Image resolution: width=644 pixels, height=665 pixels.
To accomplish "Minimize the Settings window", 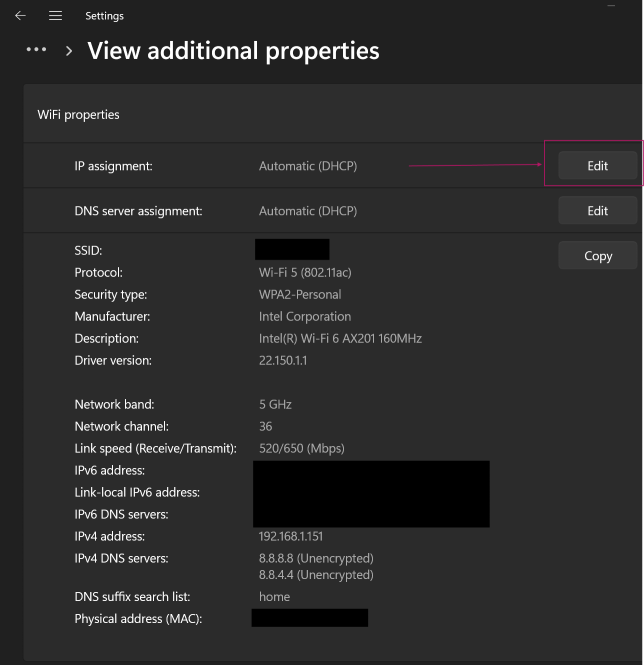I will pos(611,6).
